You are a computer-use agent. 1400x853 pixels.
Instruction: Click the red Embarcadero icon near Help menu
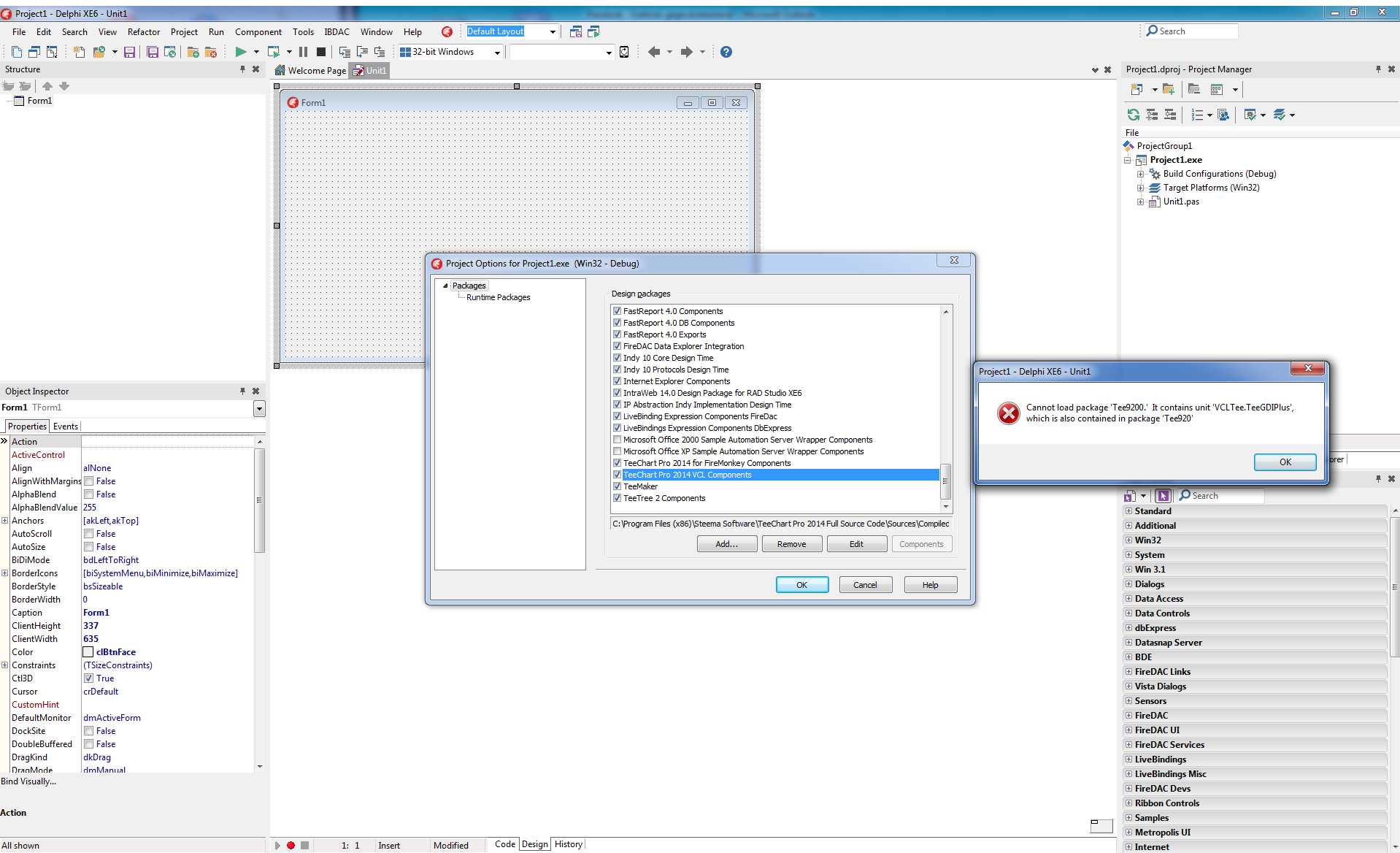[x=447, y=31]
